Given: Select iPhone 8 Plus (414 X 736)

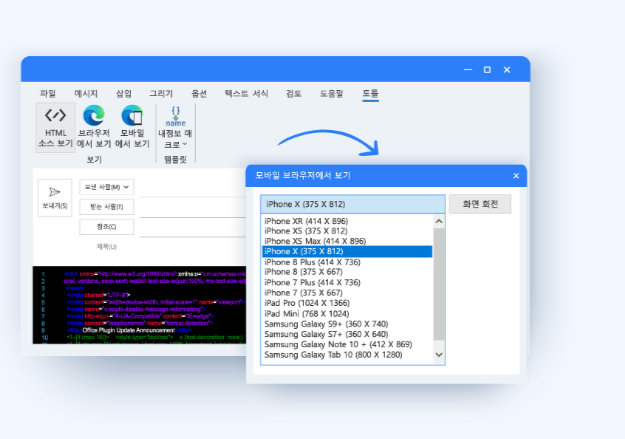Looking at the screenshot, I should point(312,262).
